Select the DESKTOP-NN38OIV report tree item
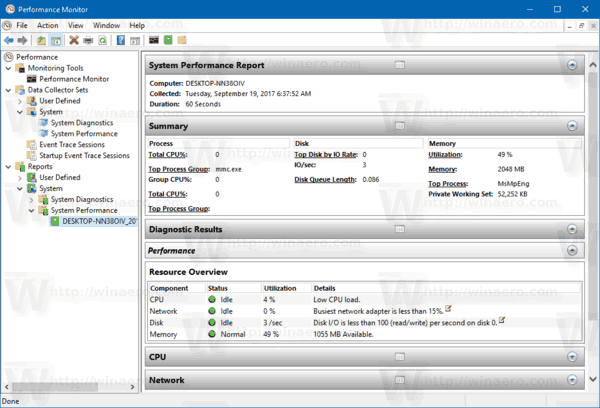Screen dimensions: 600x408 (x=99, y=221)
